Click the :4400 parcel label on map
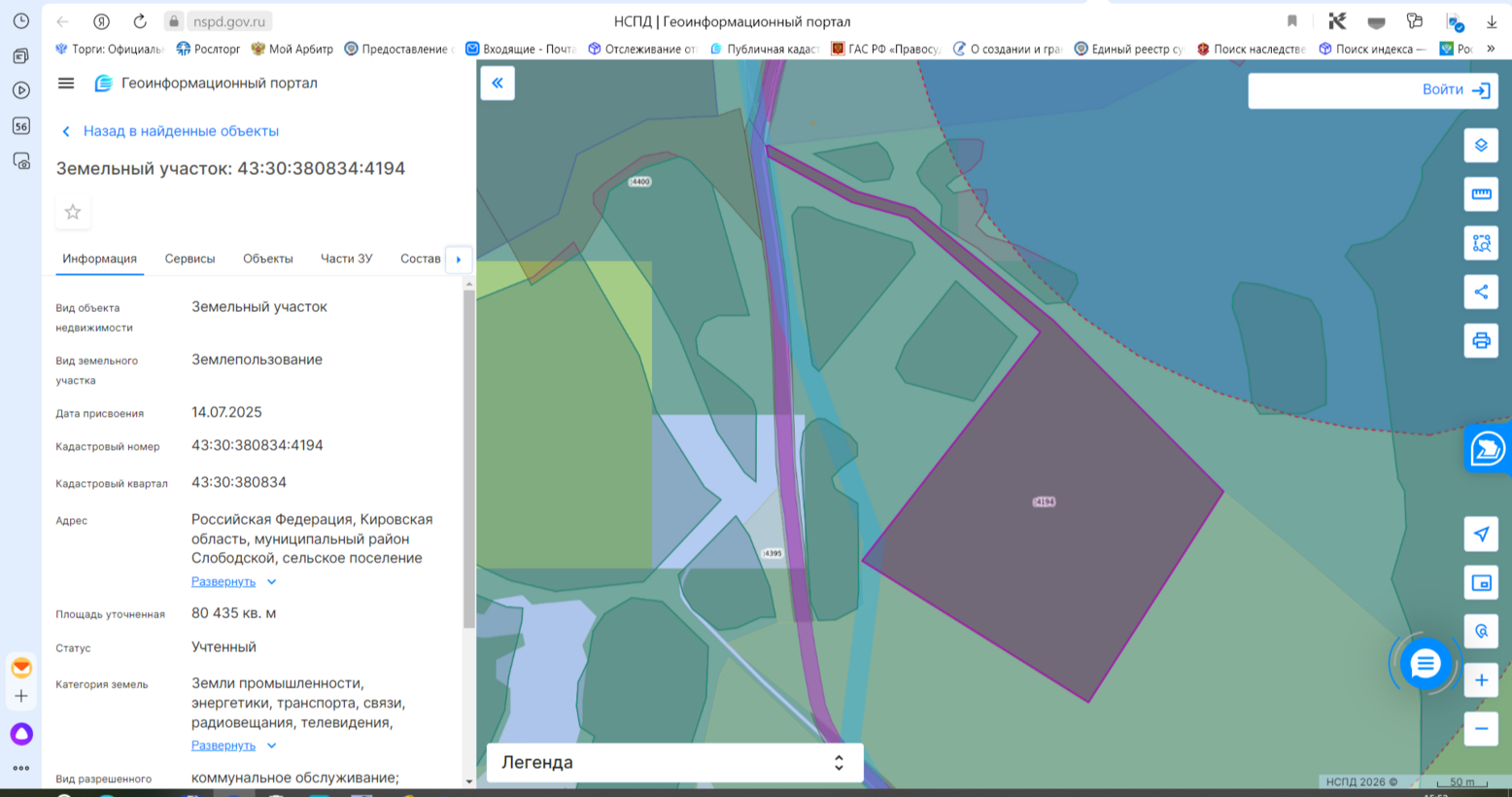Image resolution: width=1512 pixels, height=797 pixels. (x=639, y=182)
